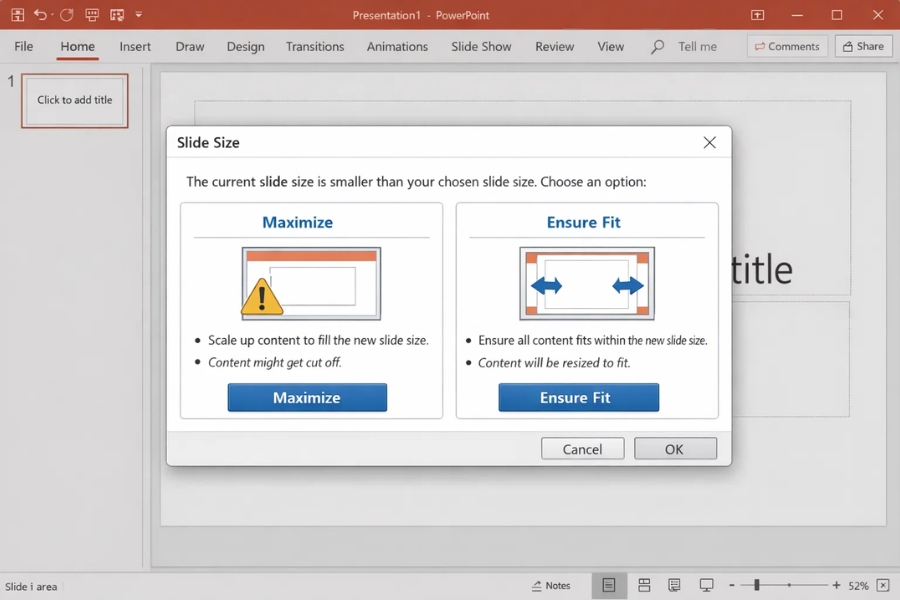
Task: Fit slide to current window
Action: pyautogui.click(x=881, y=585)
